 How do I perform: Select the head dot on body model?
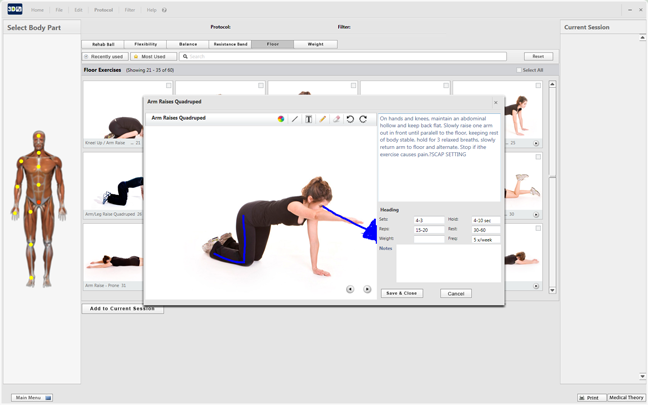(x=39, y=136)
